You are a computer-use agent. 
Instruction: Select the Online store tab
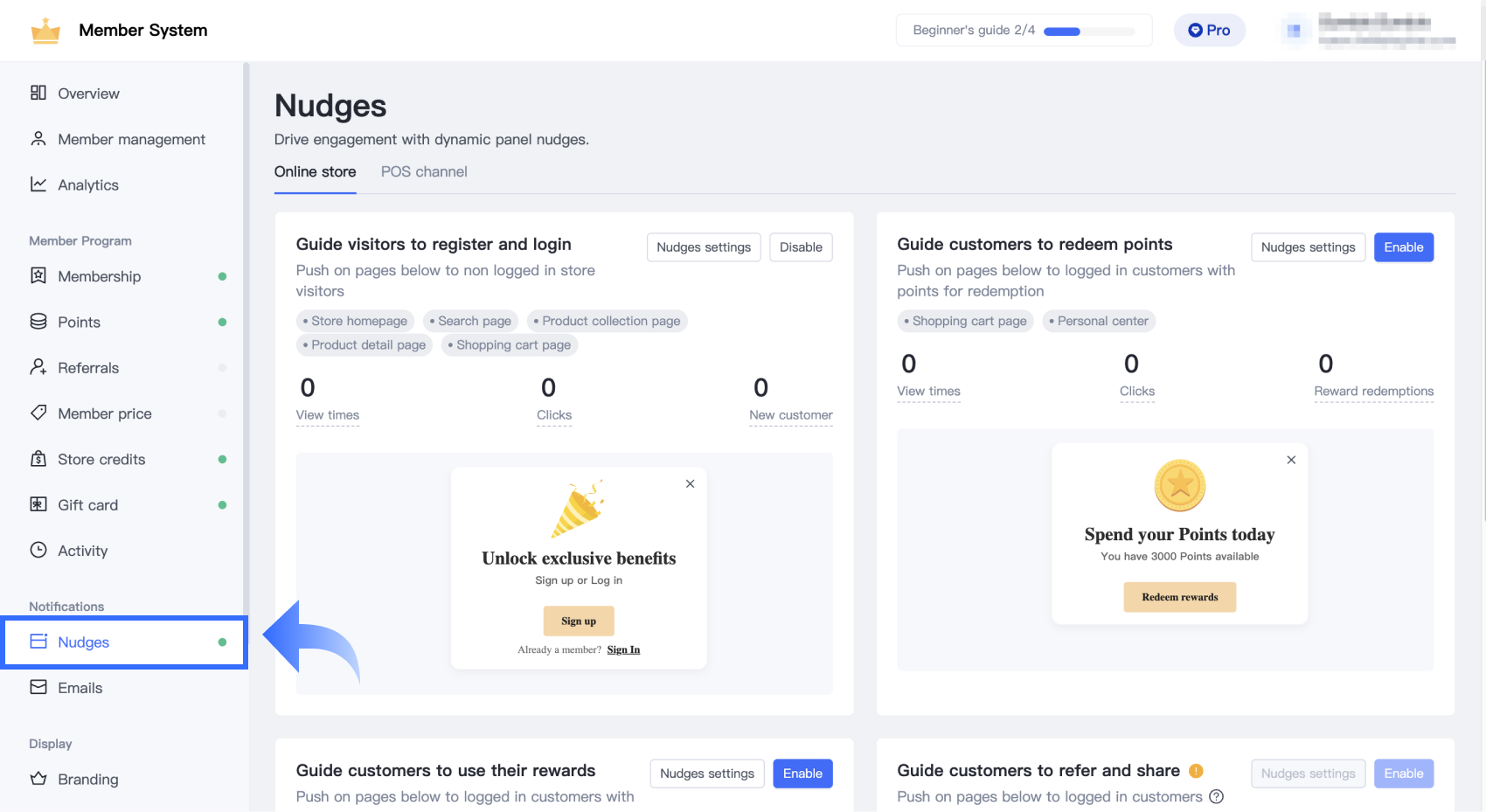(x=315, y=172)
